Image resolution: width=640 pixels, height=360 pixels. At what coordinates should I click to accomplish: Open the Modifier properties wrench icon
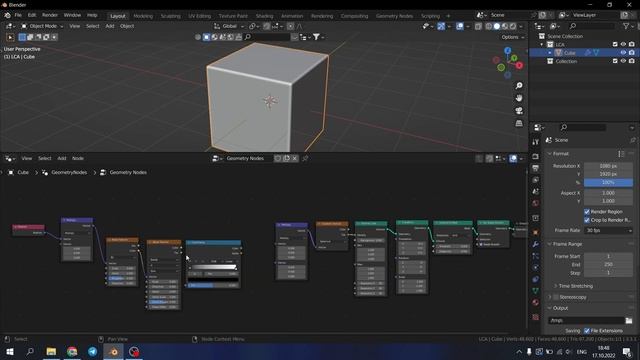tap(536, 244)
